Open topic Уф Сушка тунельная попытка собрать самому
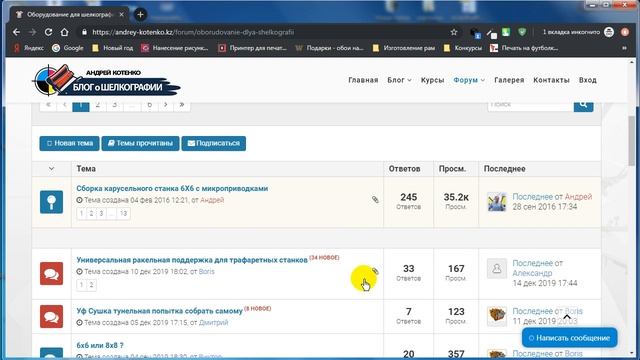 (160, 311)
